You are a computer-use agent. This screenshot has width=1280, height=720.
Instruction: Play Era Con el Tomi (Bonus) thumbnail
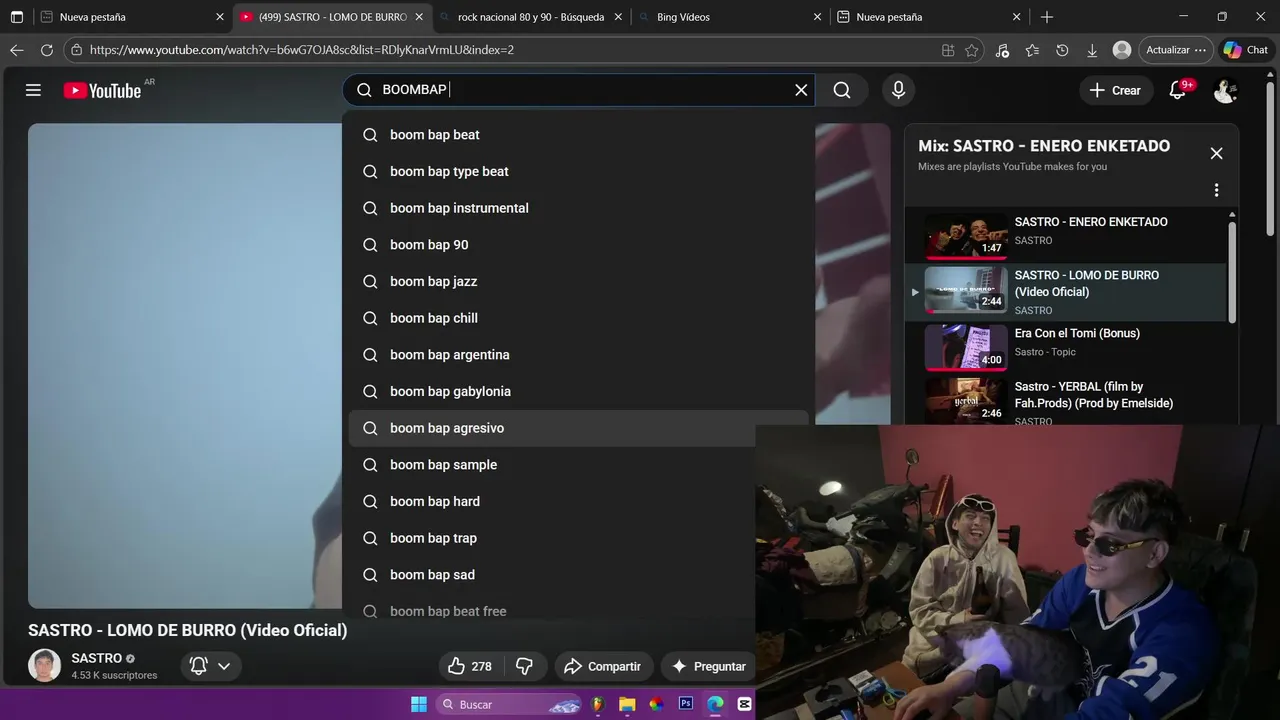click(965, 348)
